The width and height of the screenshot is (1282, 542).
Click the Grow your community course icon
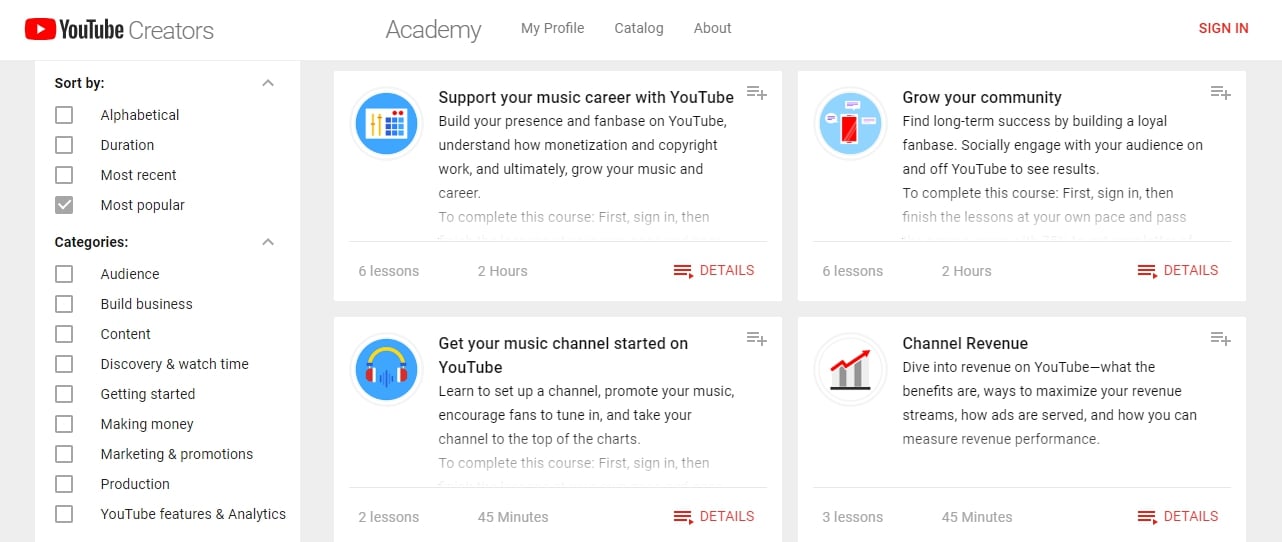850,123
